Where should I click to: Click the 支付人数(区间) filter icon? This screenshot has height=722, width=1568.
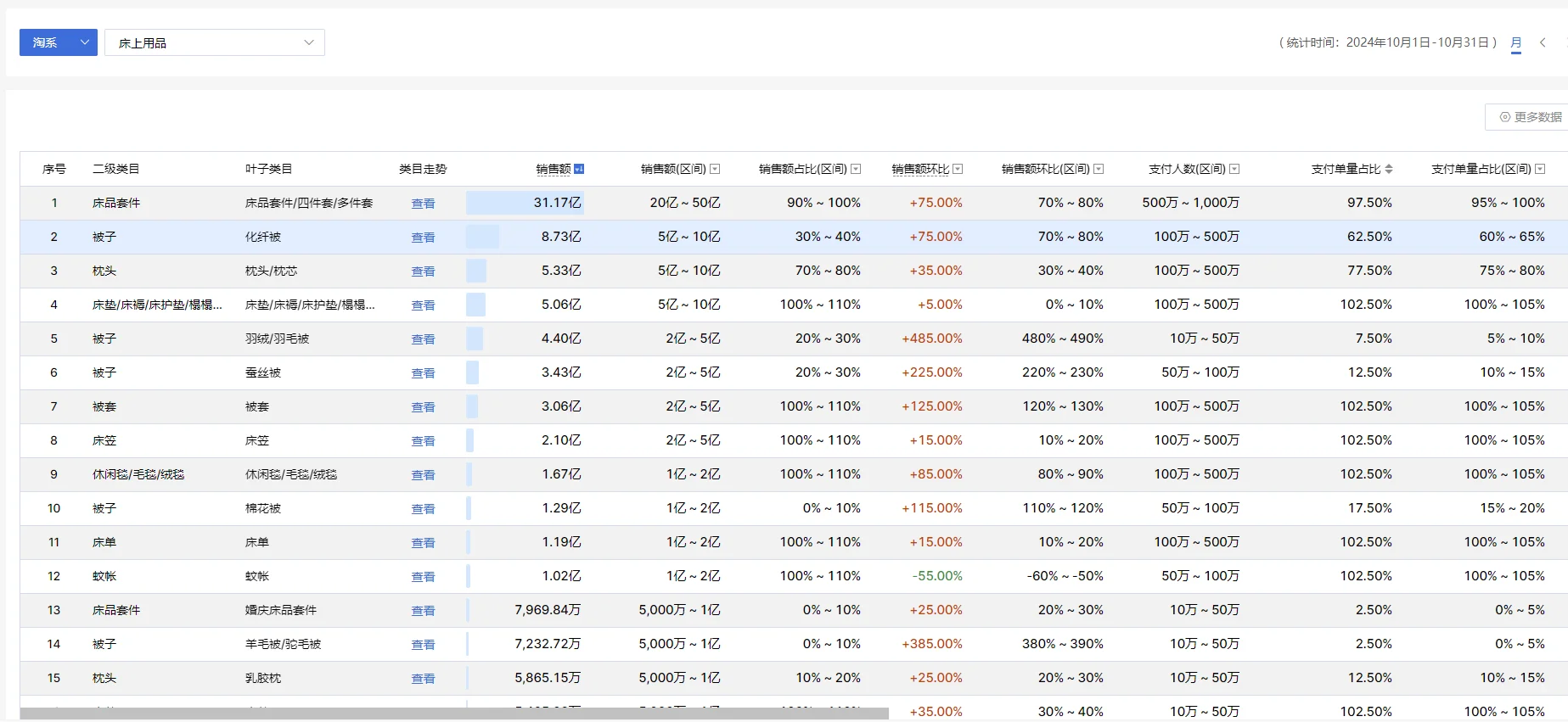pos(1234,169)
